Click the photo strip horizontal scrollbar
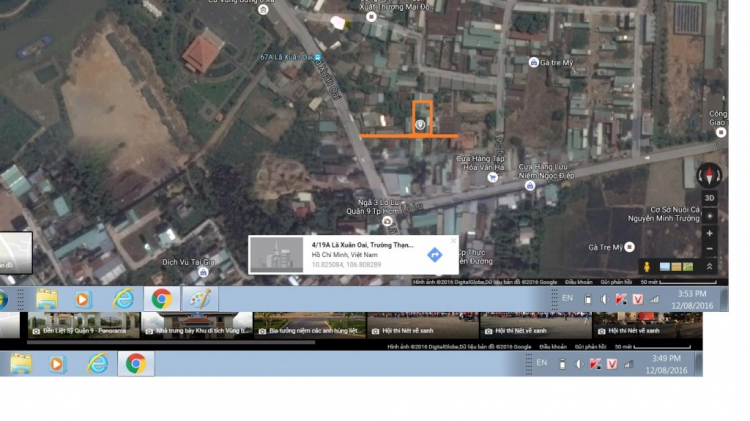This screenshot has width=750, height=421. pos(171,342)
